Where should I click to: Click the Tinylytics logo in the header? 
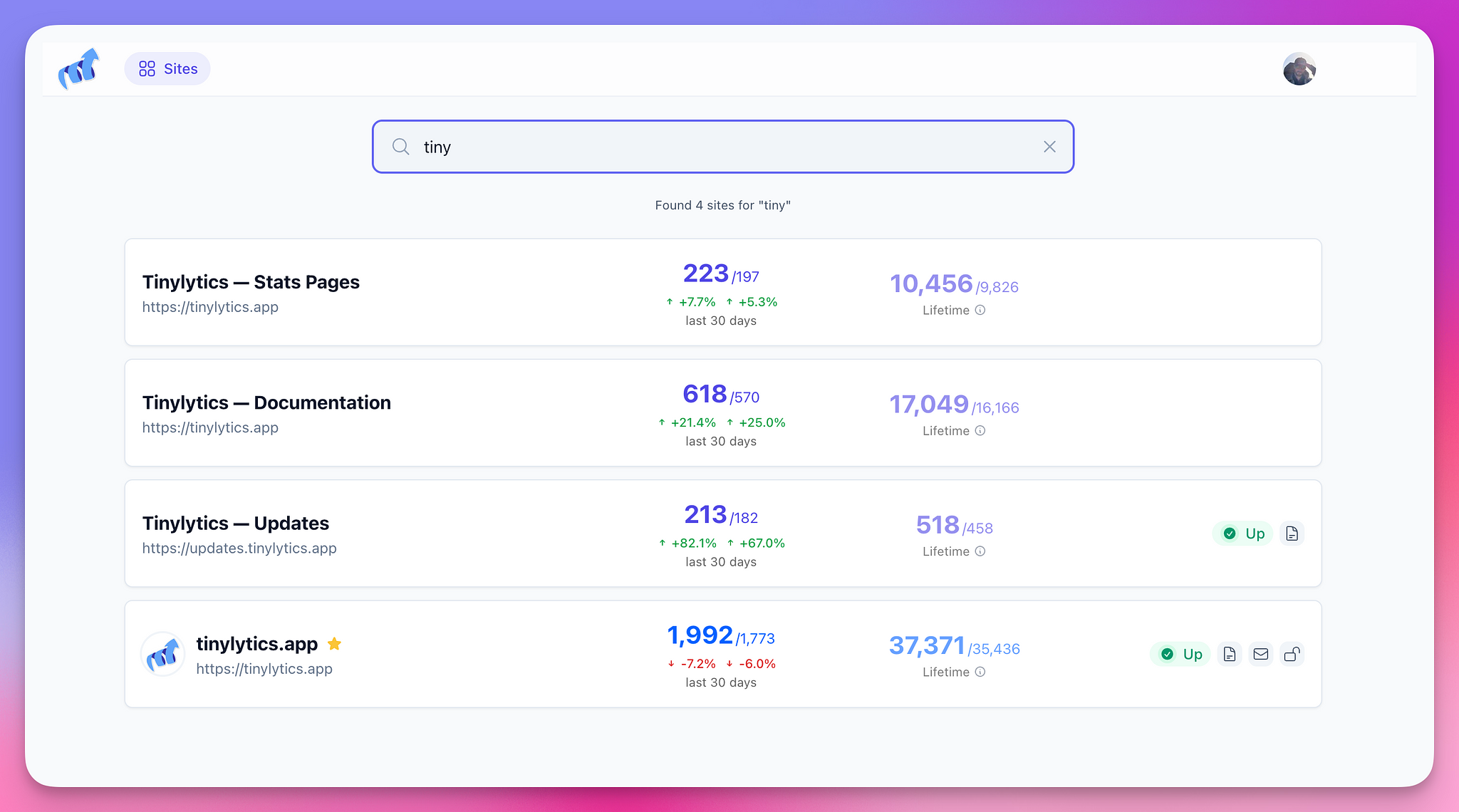click(78, 68)
